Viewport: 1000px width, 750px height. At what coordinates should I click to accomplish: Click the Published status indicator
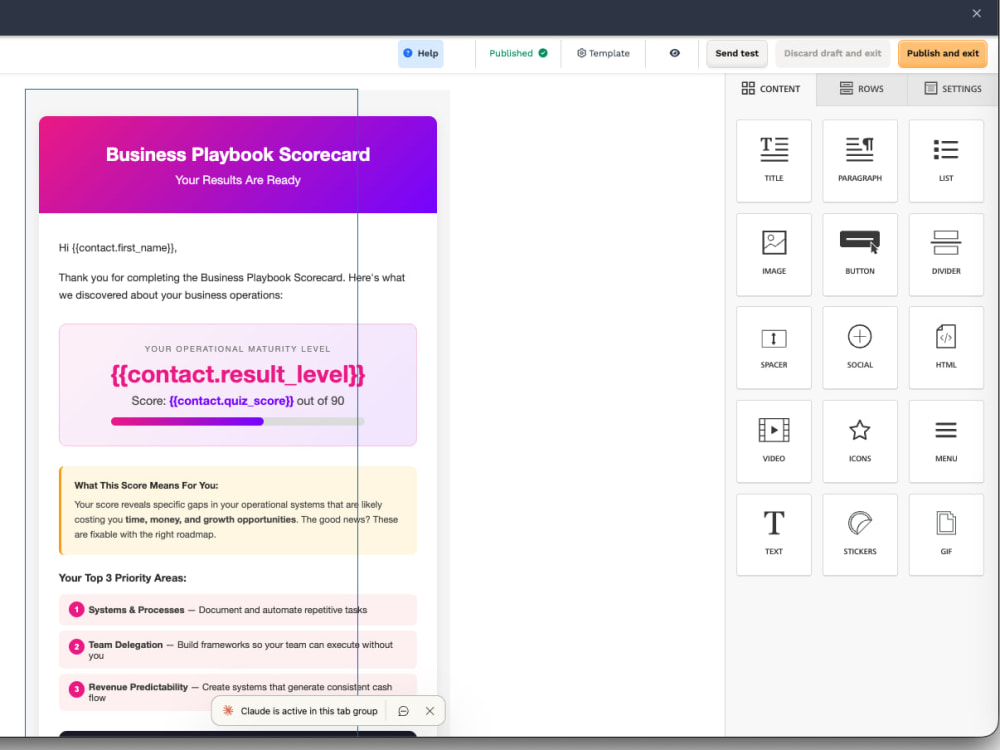[518, 53]
